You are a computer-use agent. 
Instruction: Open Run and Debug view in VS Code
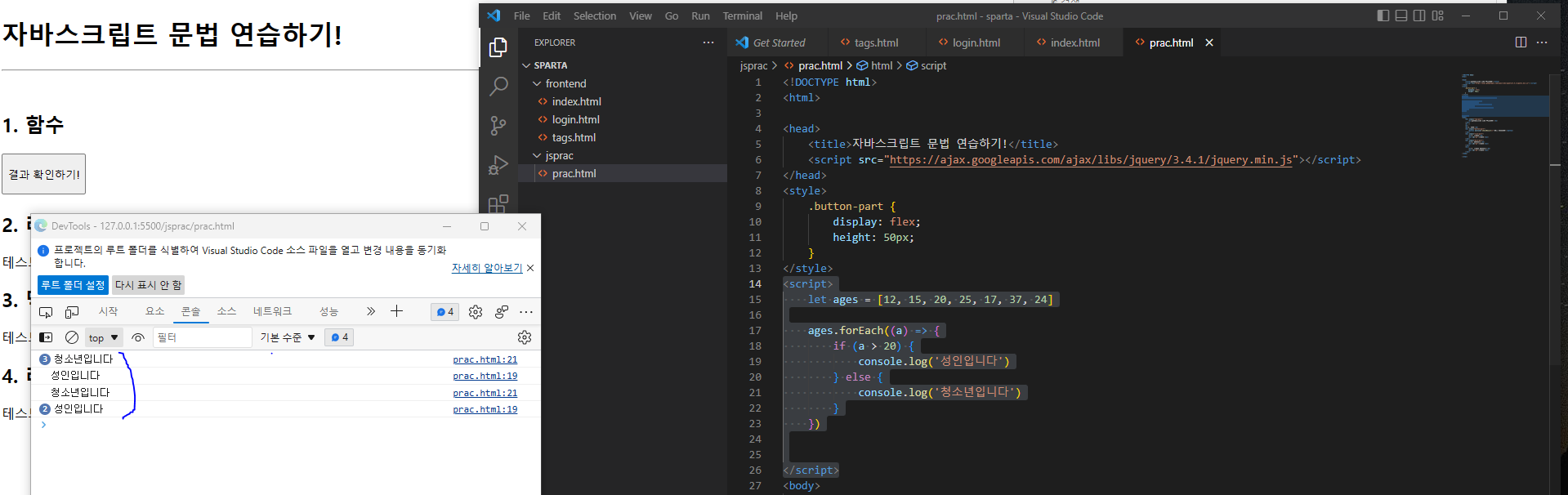498,165
